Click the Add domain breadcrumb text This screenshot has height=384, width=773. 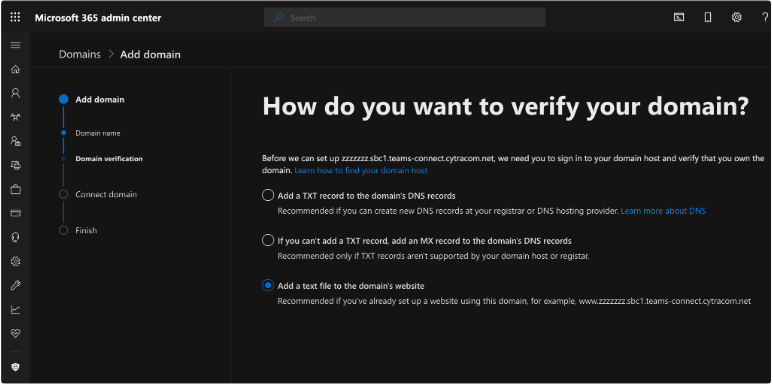[x=150, y=54]
